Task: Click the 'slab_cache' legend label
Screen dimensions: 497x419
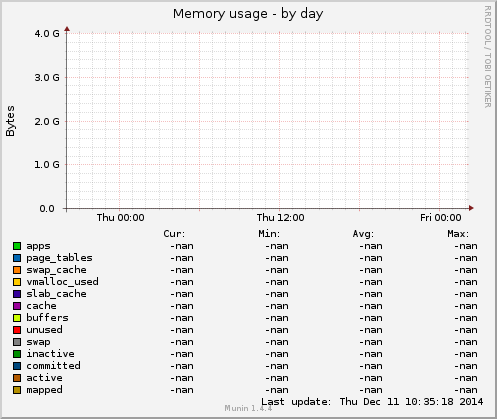Action: click(x=56, y=294)
